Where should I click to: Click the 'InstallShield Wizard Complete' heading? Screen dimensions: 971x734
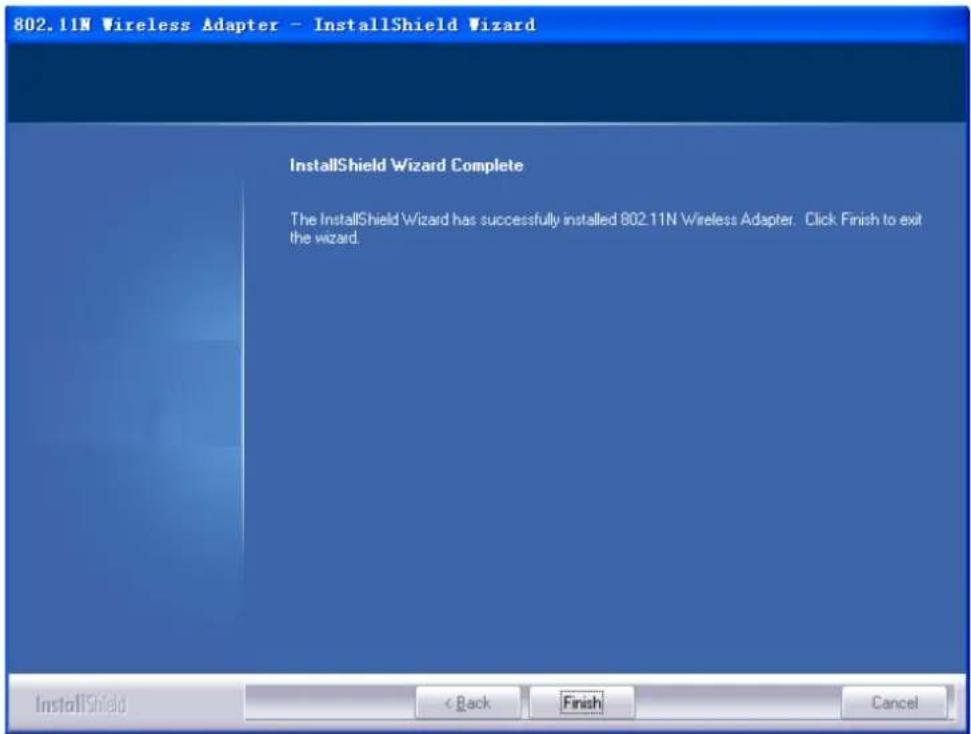(406, 165)
